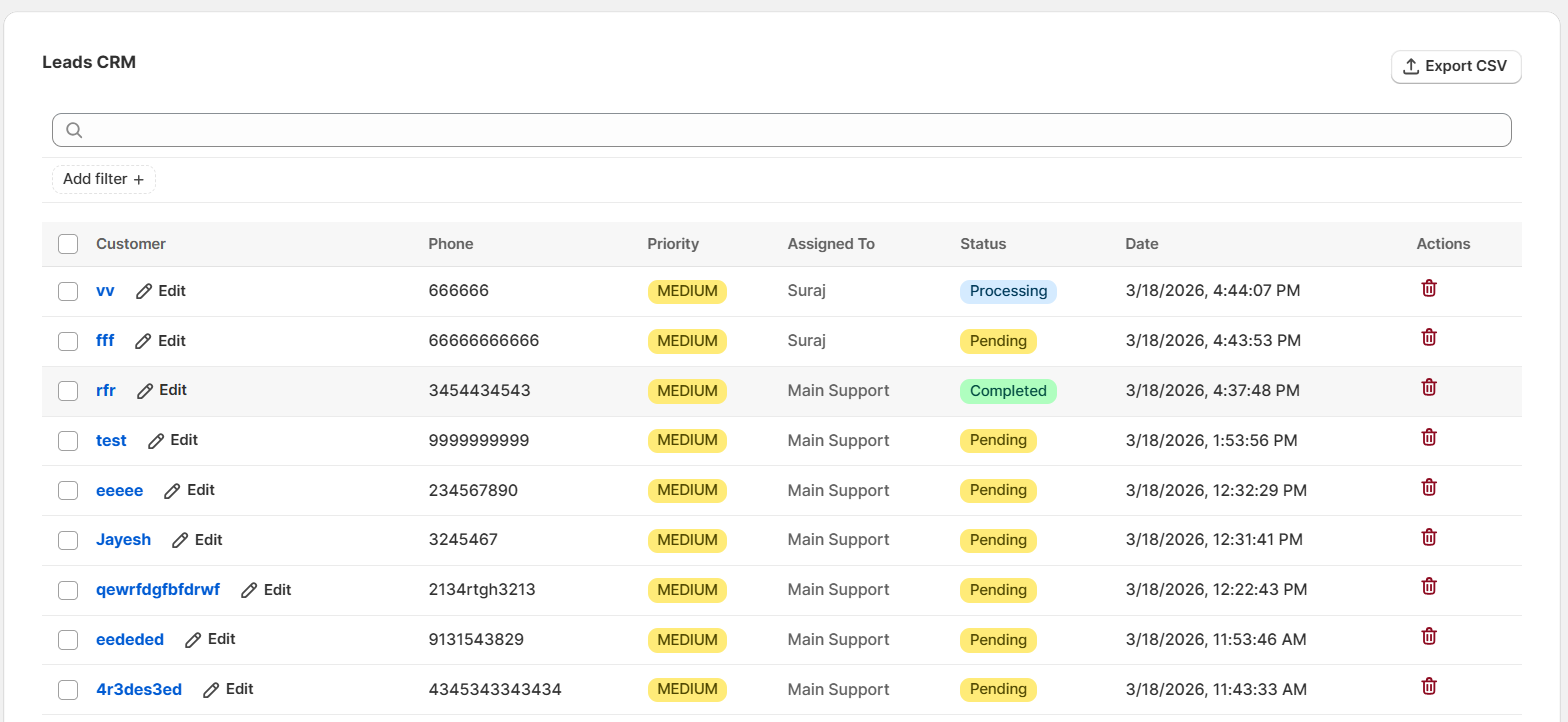Toggle the select-all checkbox in header

68,244
